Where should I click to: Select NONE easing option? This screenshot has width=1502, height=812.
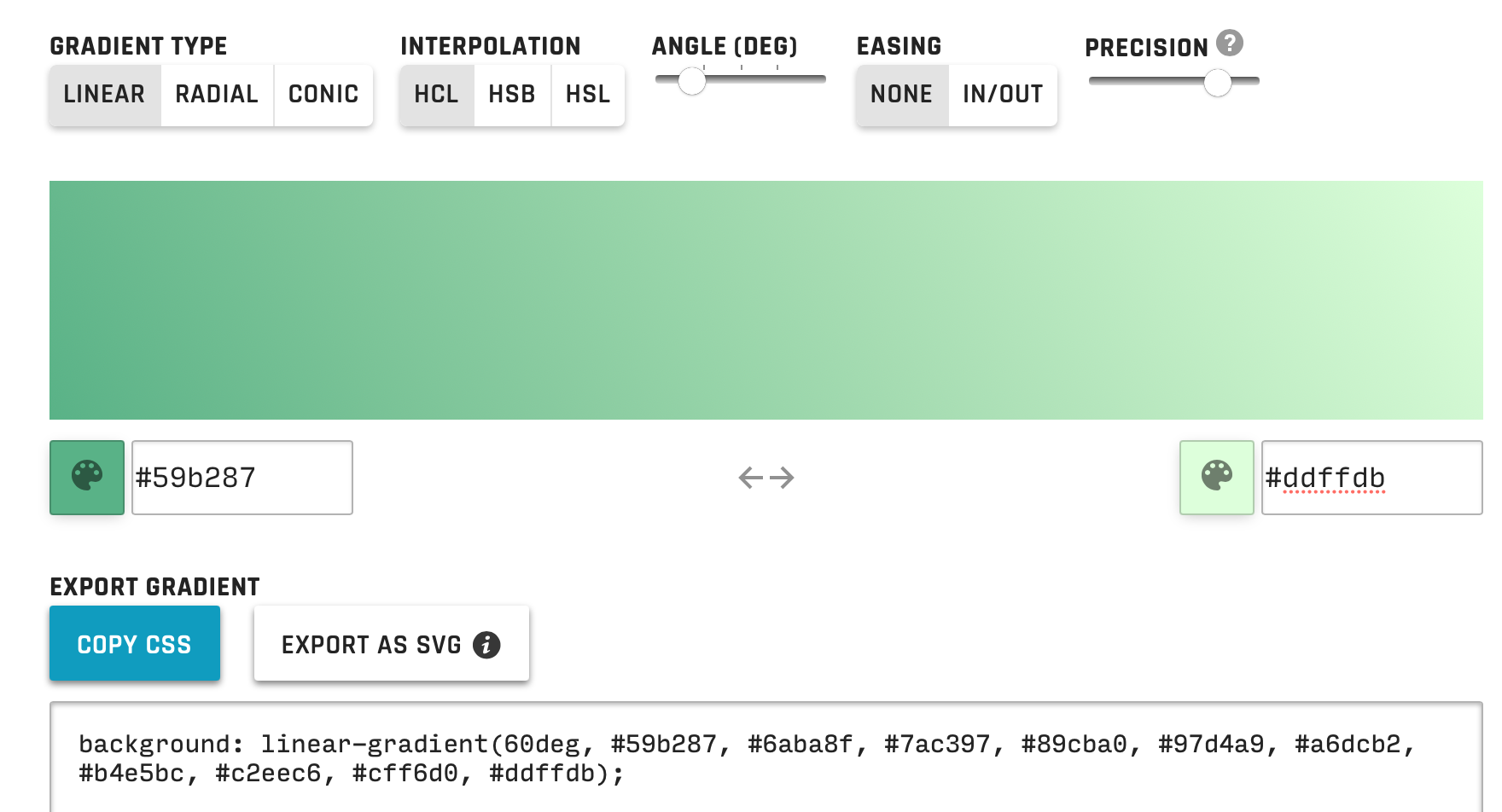tap(900, 95)
